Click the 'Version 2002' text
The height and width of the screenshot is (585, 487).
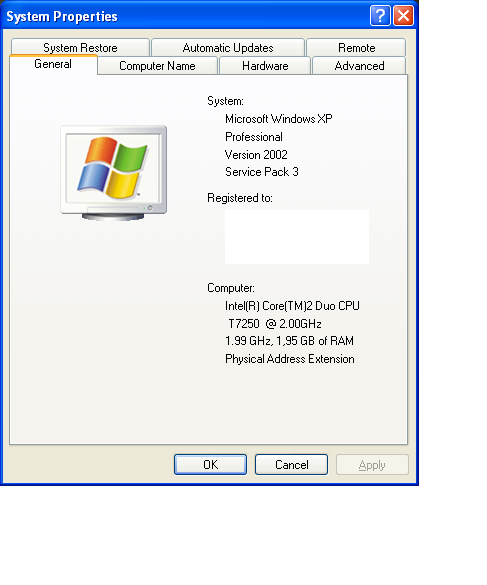[x=256, y=154]
